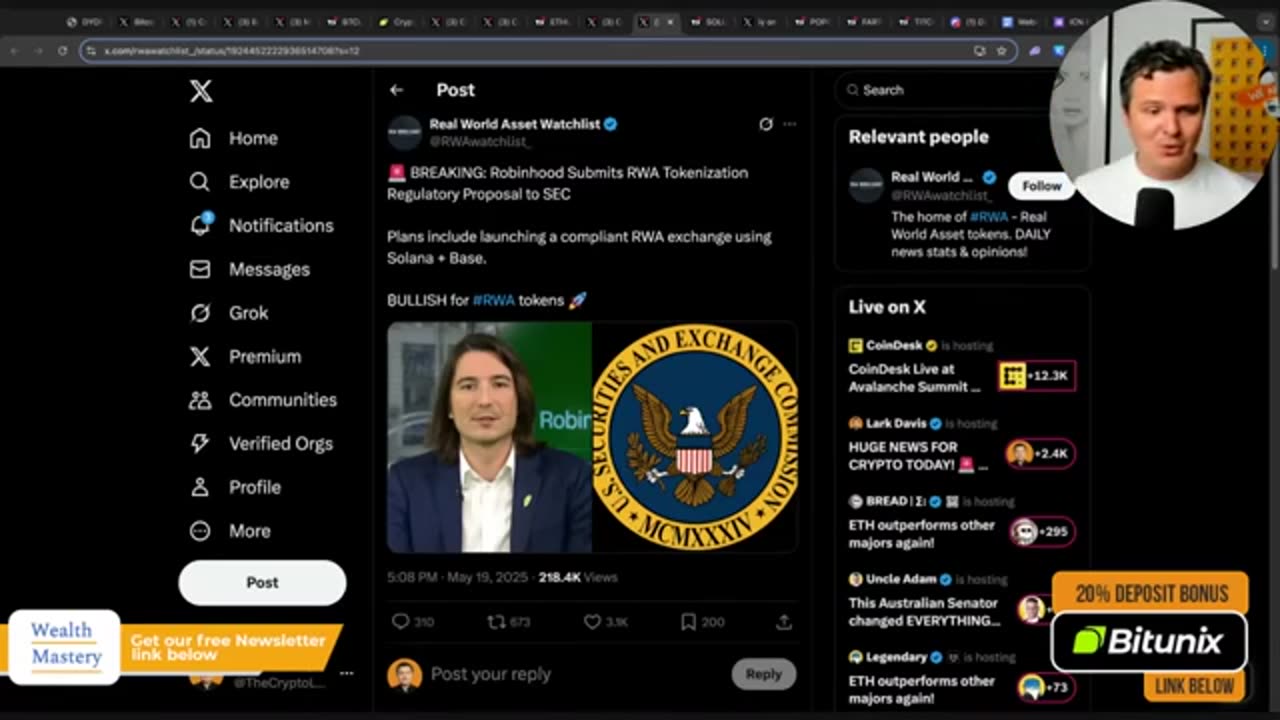Click the post timestamp 5:08 PM May 19, 2025
Viewport: 1280px width, 720px height.
click(x=459, y=578)
